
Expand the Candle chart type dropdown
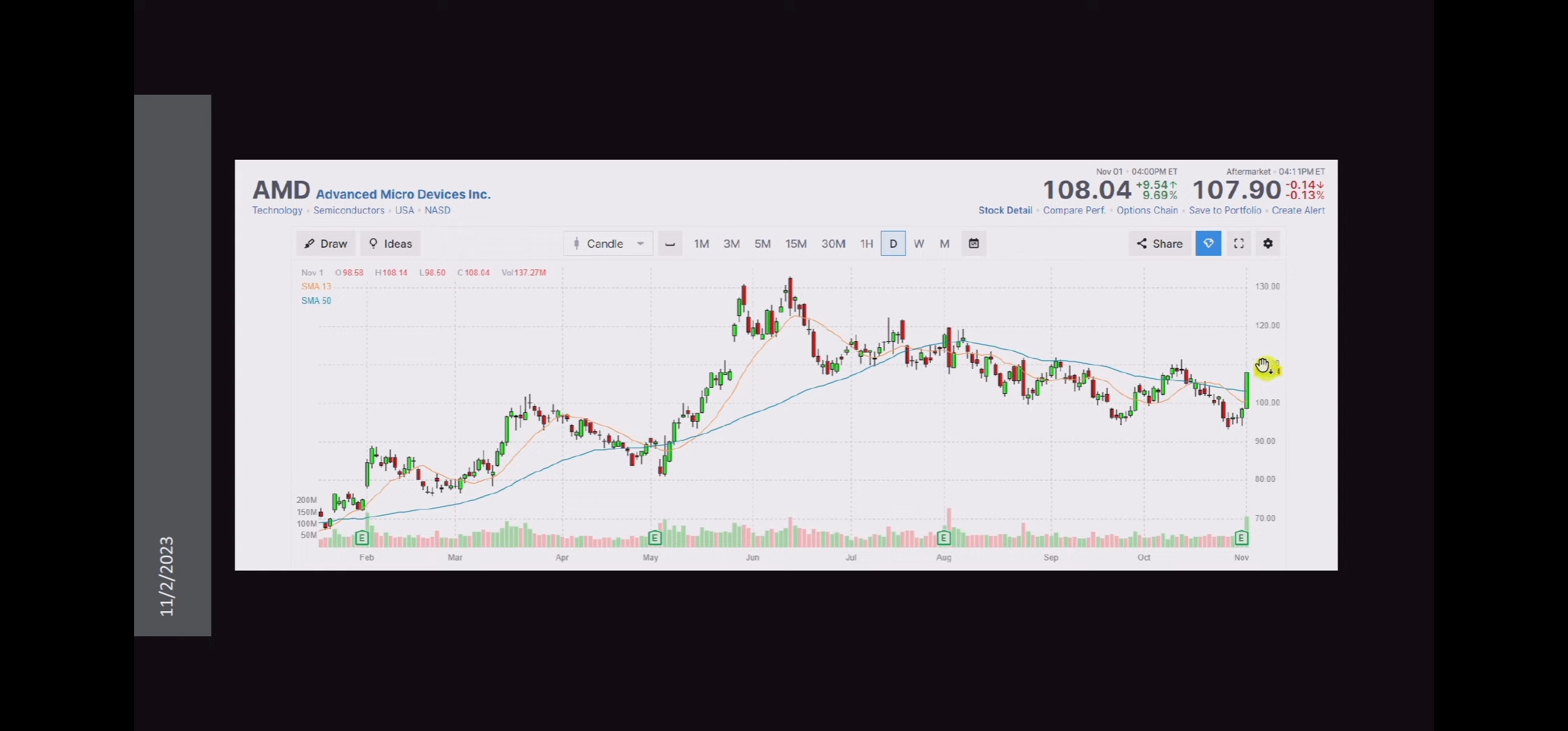607,244
